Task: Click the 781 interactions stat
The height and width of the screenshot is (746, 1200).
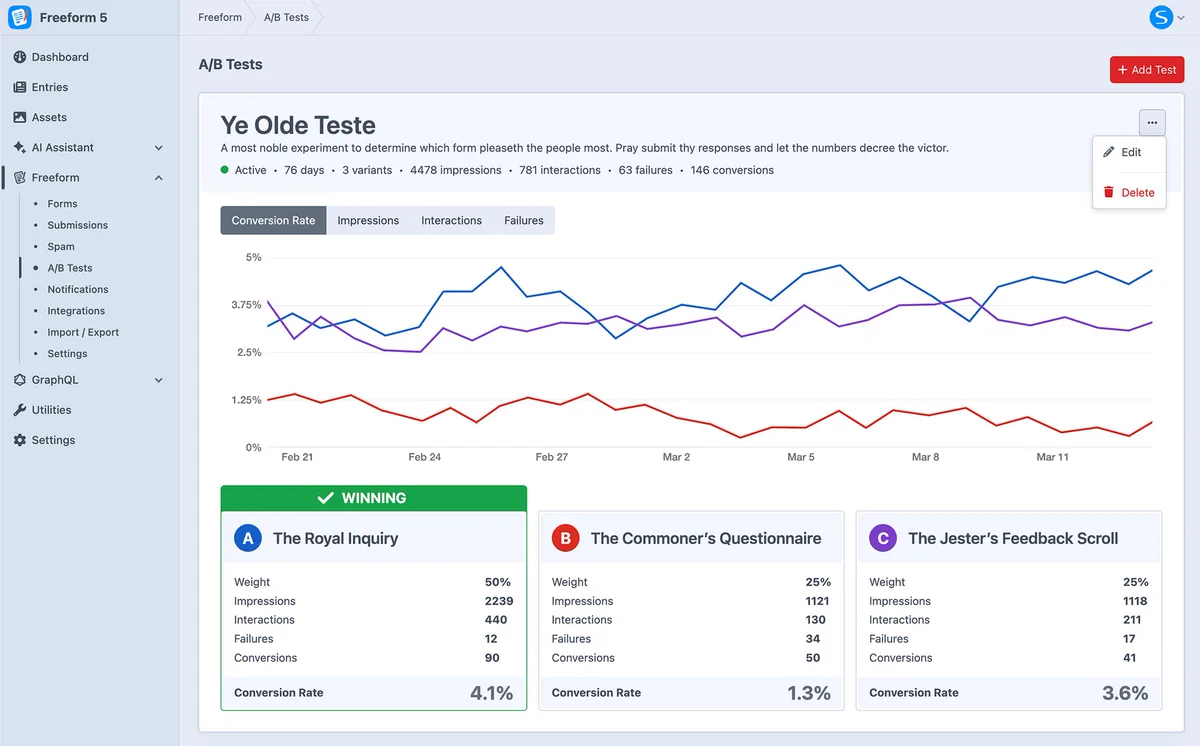Action: point(560,170)
